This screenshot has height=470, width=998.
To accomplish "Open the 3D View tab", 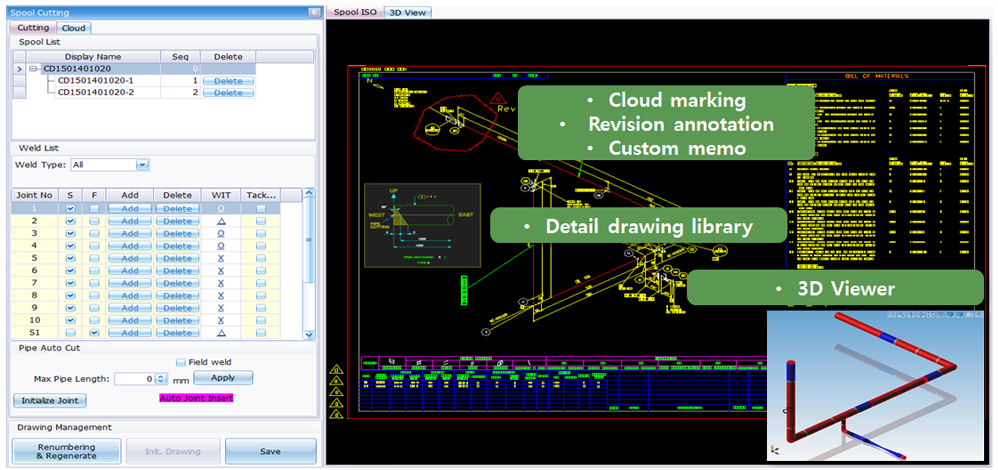I will tap(410, 12).
